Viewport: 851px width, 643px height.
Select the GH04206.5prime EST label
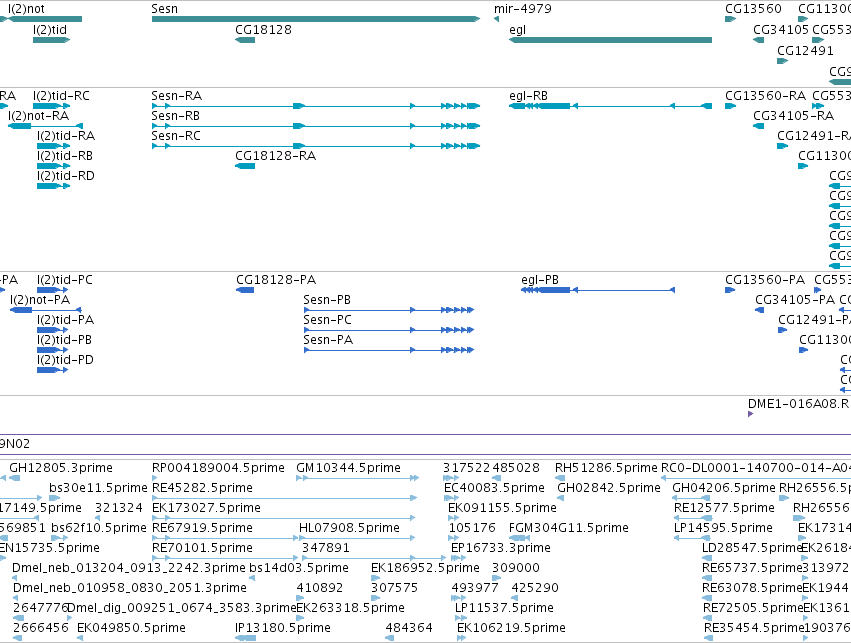point(724,488)
